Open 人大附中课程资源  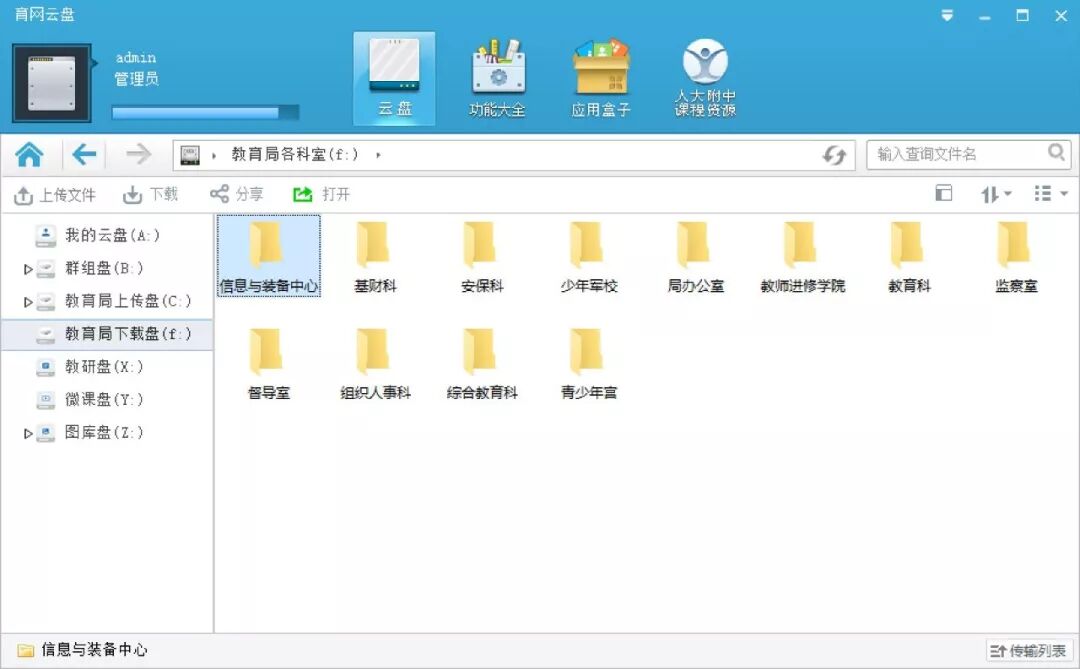coord(705,75)
